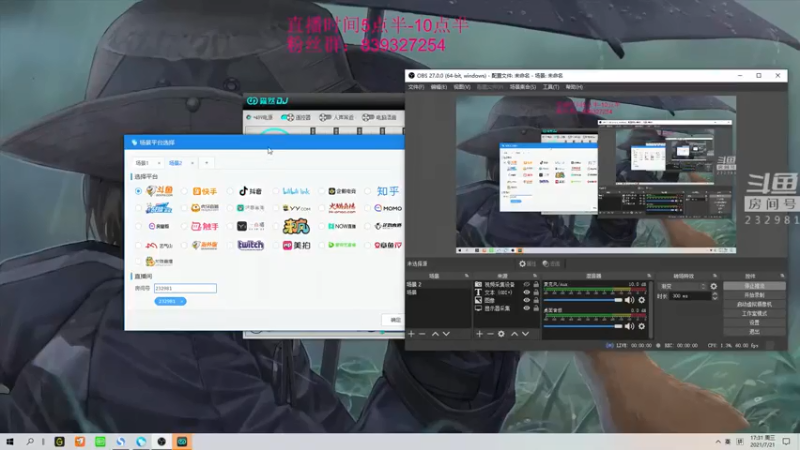
Task: Toggle visibility of video capture device source
Action: pyautogui.click(x=527, y=285)
